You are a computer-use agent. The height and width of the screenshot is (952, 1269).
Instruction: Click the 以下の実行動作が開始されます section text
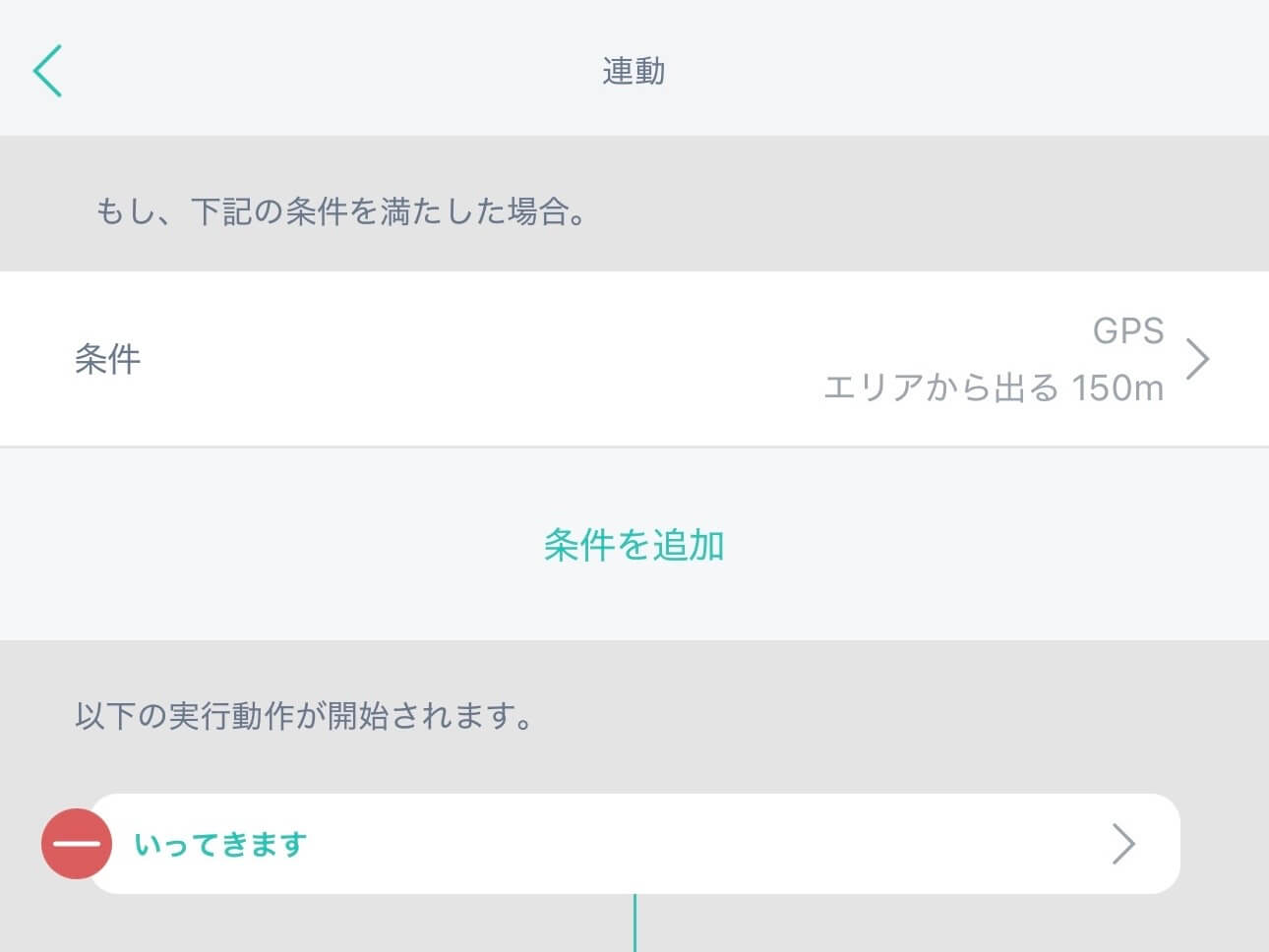[305, 716]
